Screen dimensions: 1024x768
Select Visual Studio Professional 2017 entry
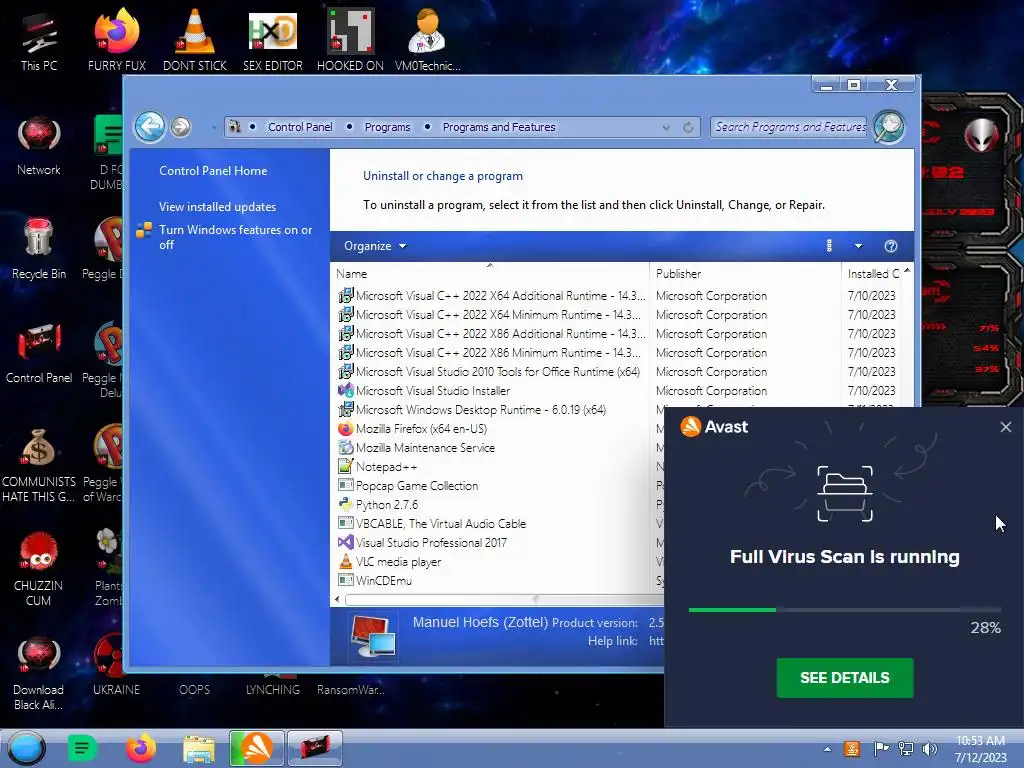[x=431, y=543]
